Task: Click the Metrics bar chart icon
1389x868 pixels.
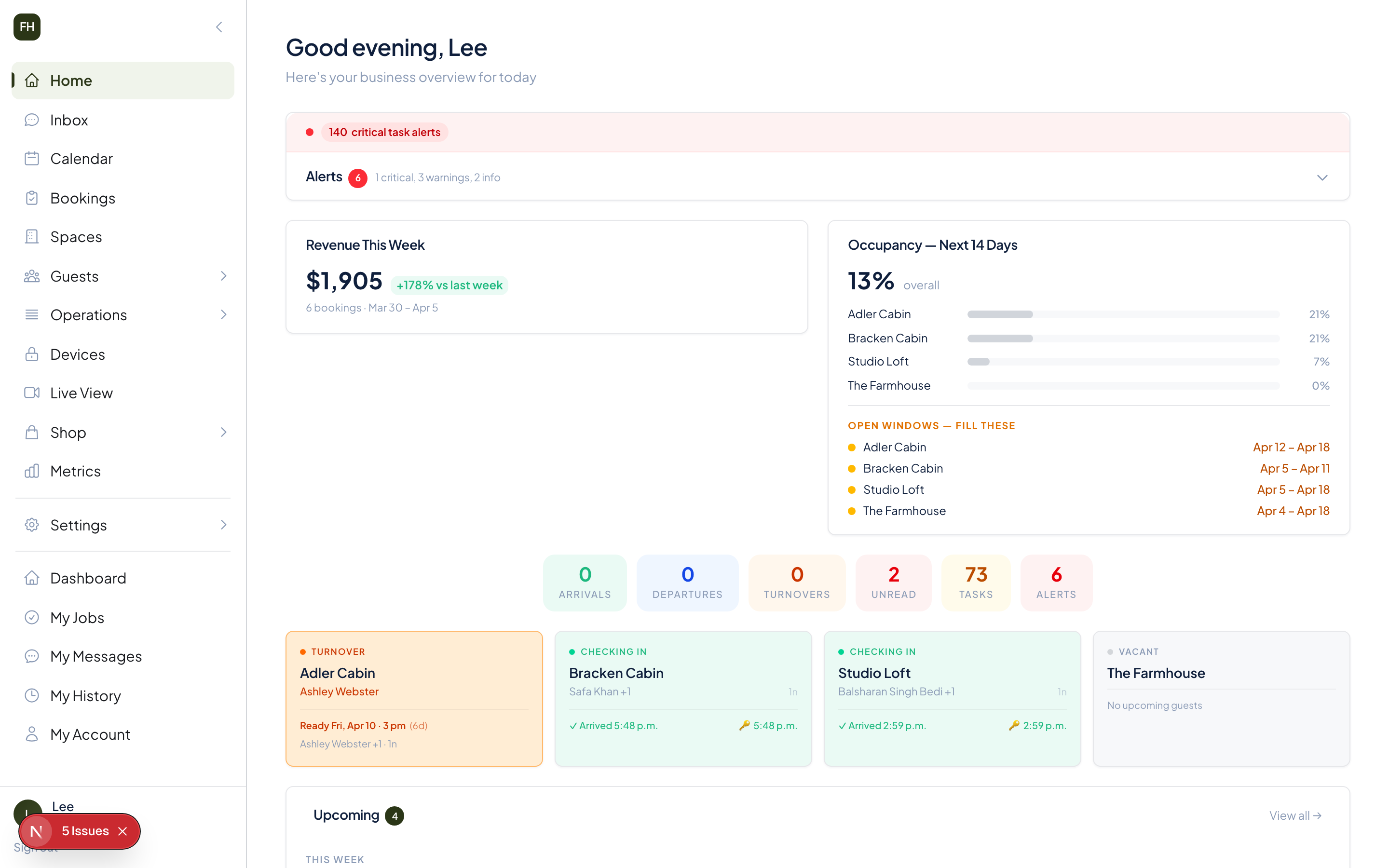Action: 32,471
